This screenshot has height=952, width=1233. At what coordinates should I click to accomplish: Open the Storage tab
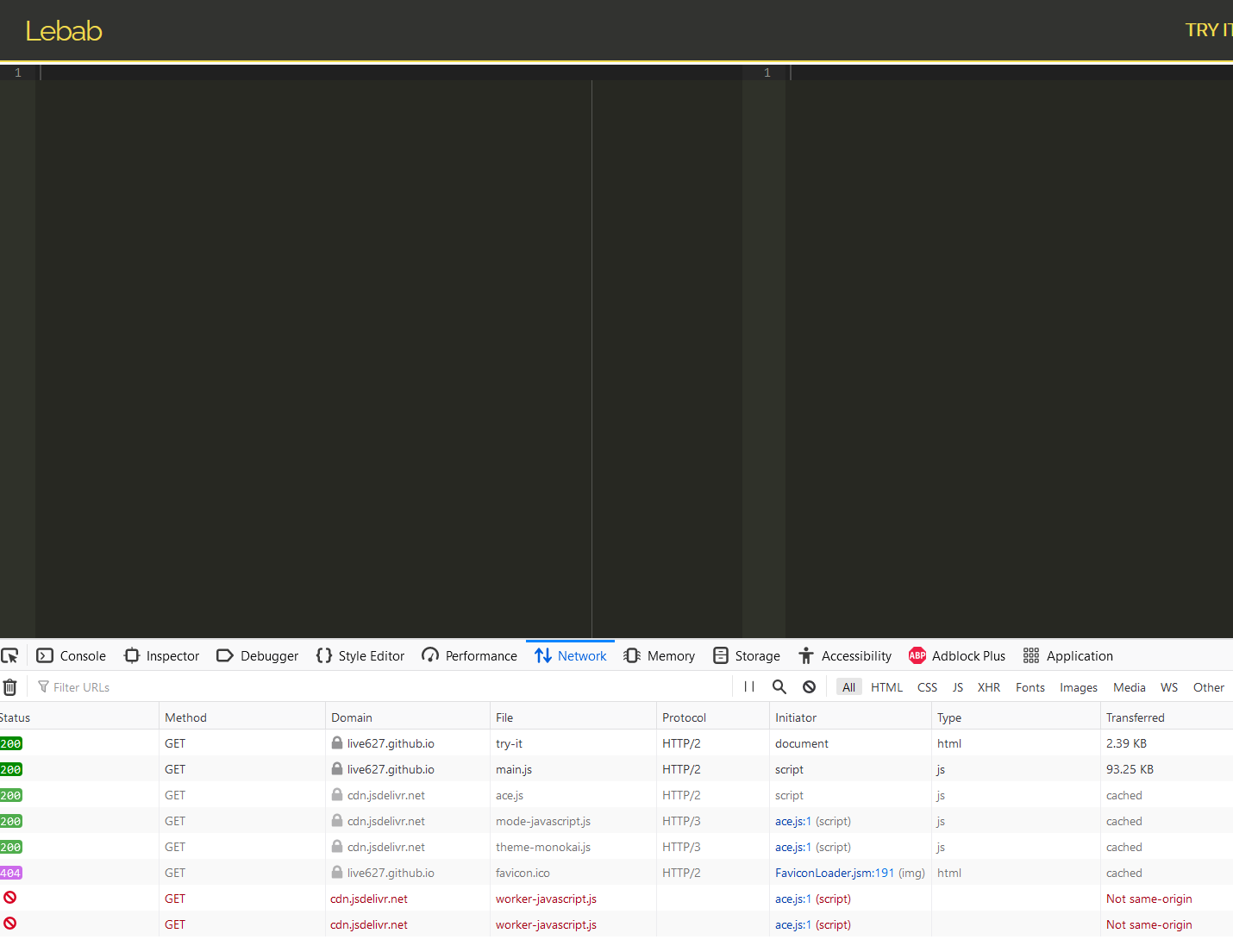(747, 656)
